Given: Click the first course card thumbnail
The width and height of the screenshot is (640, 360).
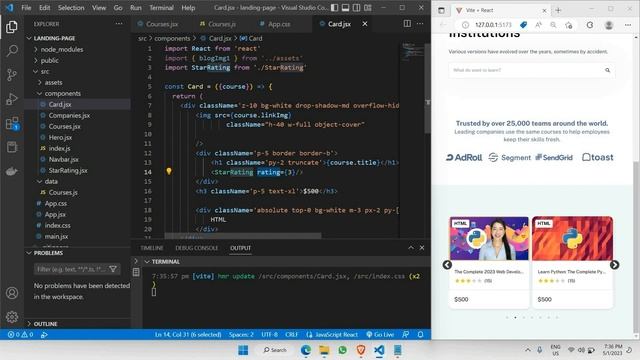Looking at the screenshot, I should (489, 238).
